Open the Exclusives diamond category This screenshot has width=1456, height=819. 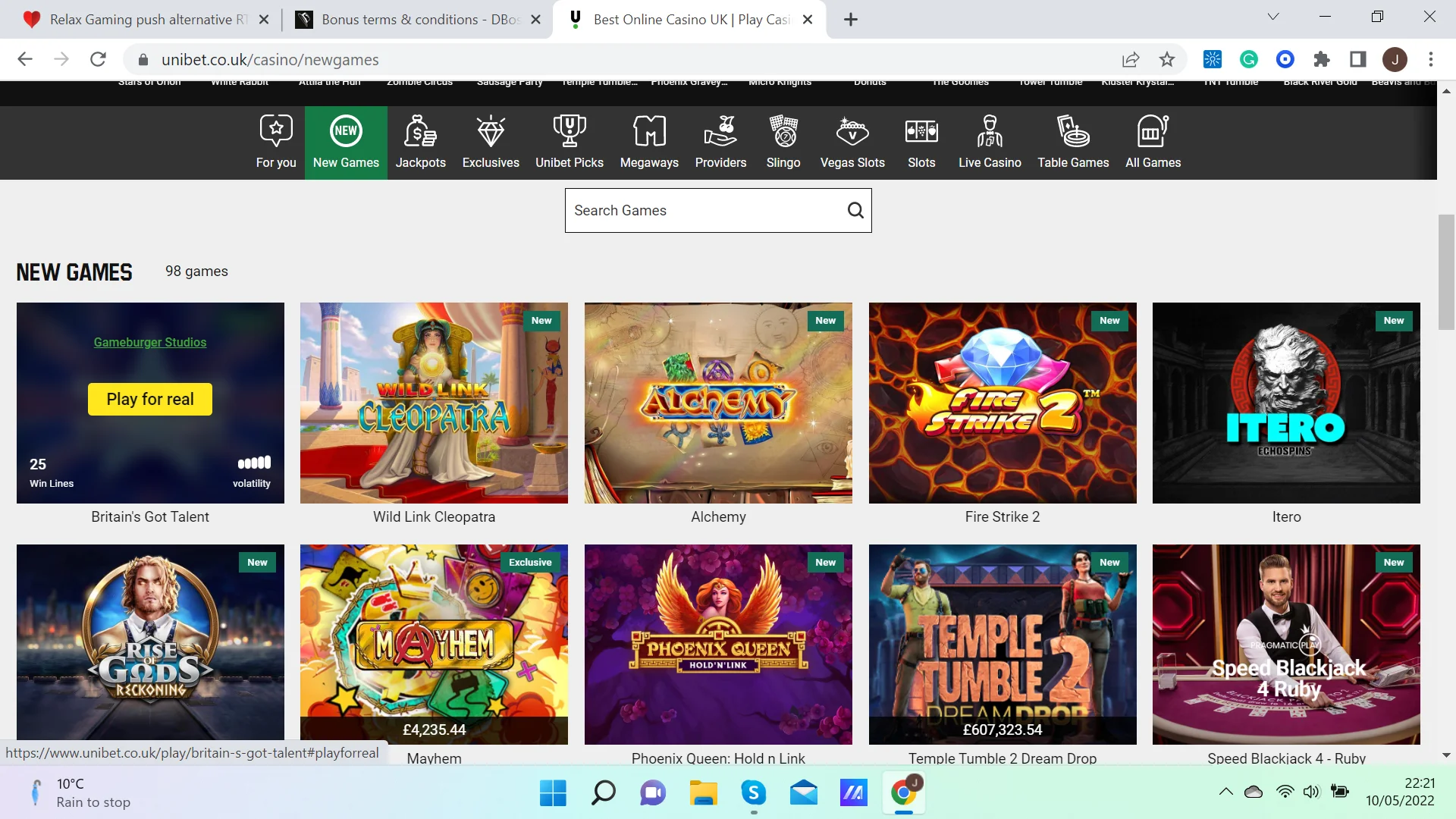(x=491, y=143)
